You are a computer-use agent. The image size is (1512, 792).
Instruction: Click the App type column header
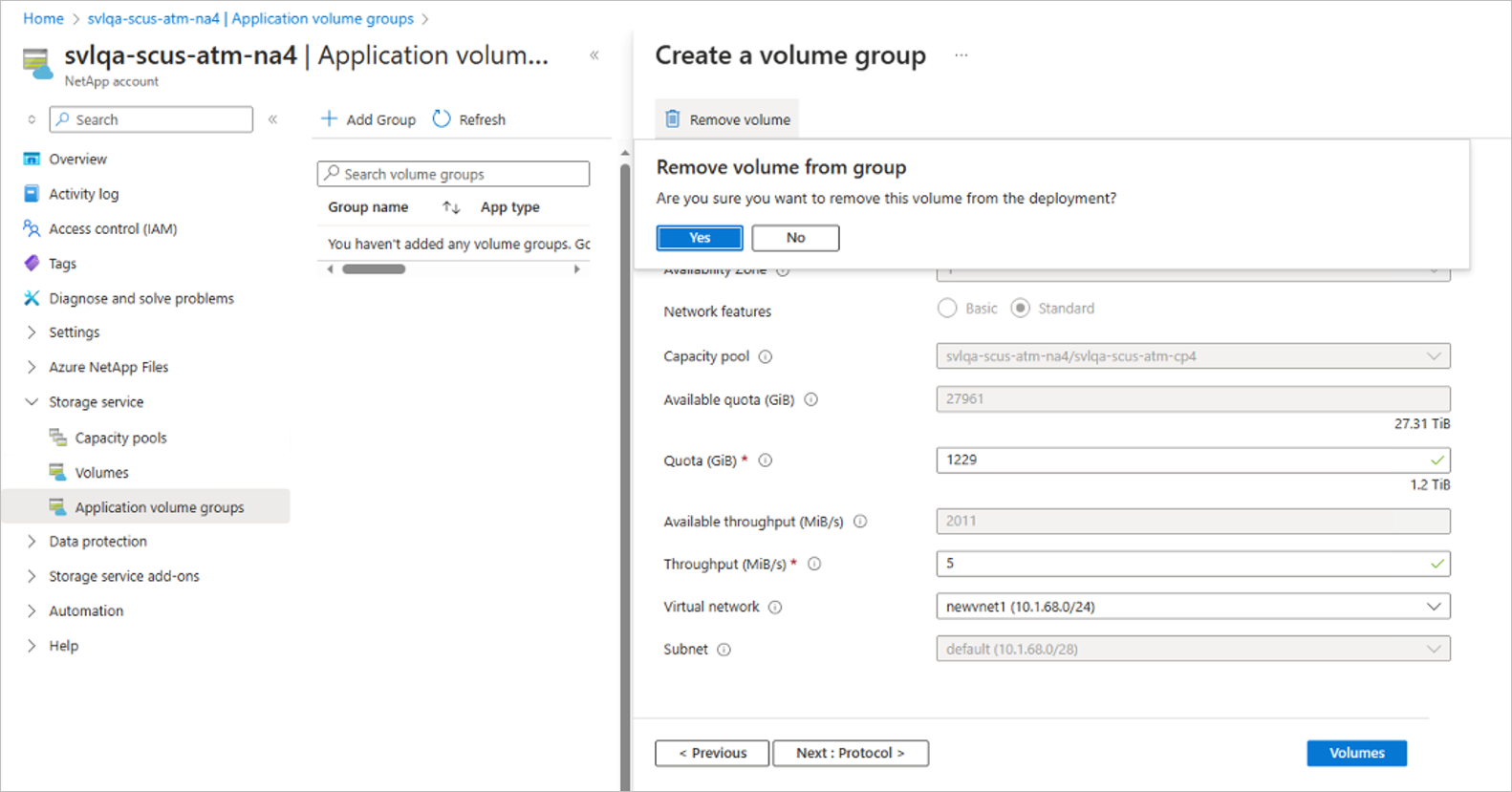510,207
